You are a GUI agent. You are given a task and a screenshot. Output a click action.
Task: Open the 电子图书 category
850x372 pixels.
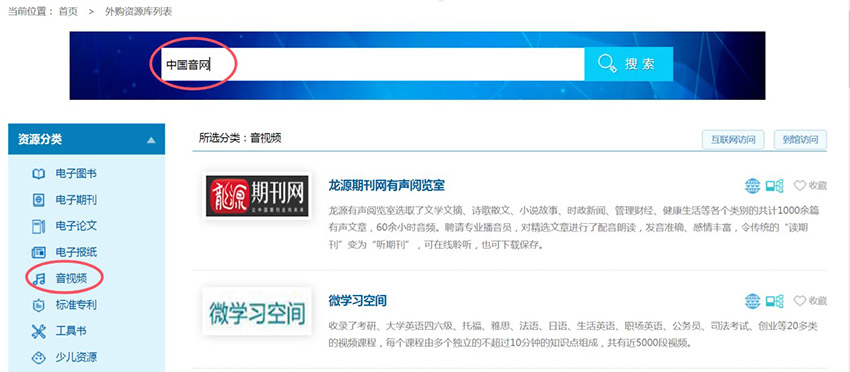pyautogui.click(x=76, y=174)
